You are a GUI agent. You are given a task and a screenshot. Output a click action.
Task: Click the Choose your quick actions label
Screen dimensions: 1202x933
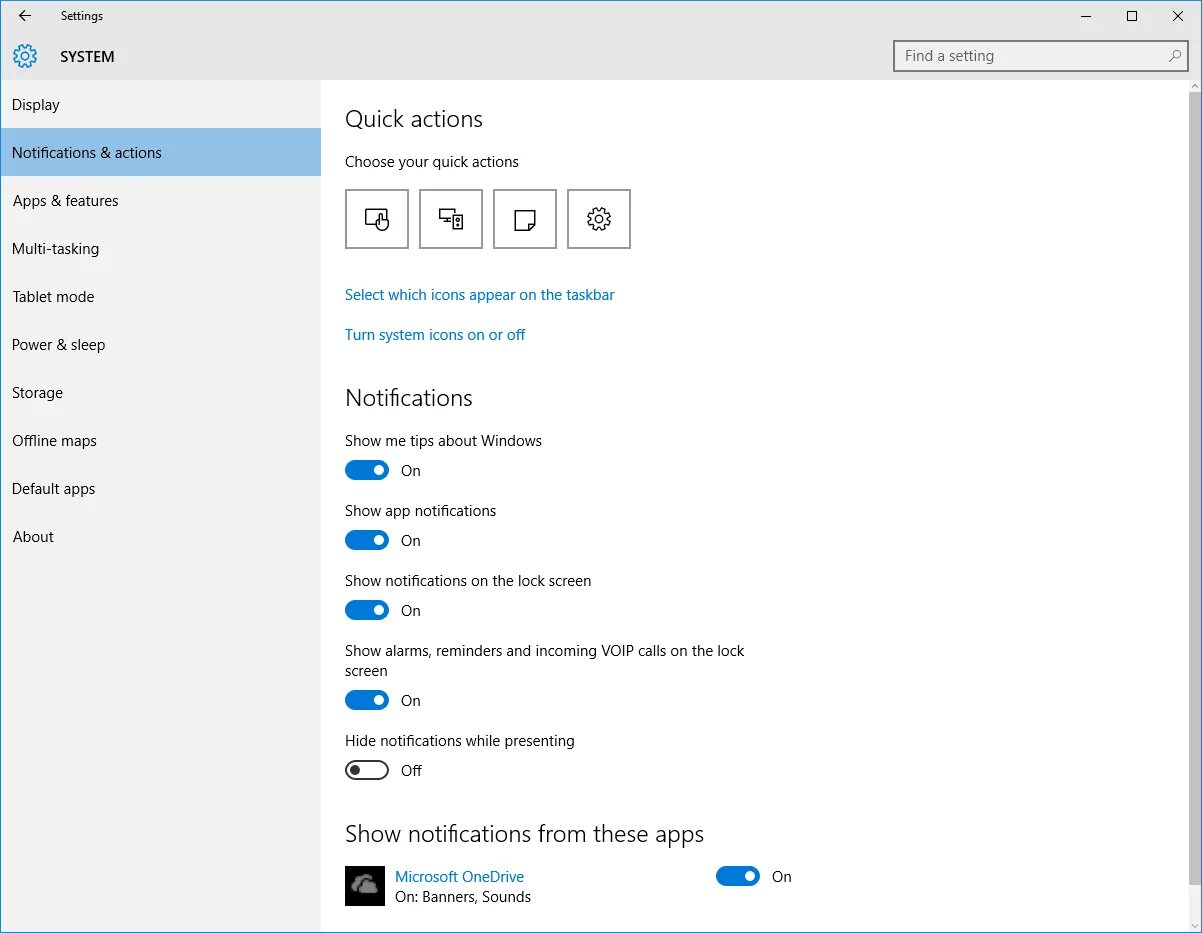click(432, 162)
